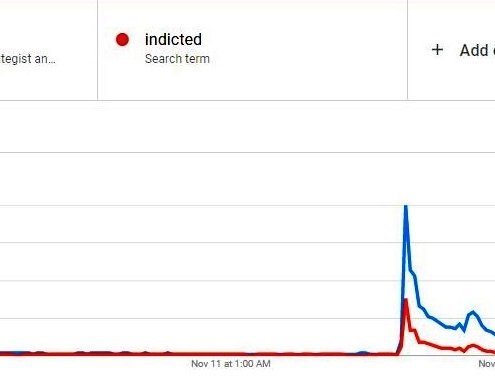Screen dimensions: 495x379
Task: Open the truncated "tegist an..." term card
Action: (x=28, y=59)
